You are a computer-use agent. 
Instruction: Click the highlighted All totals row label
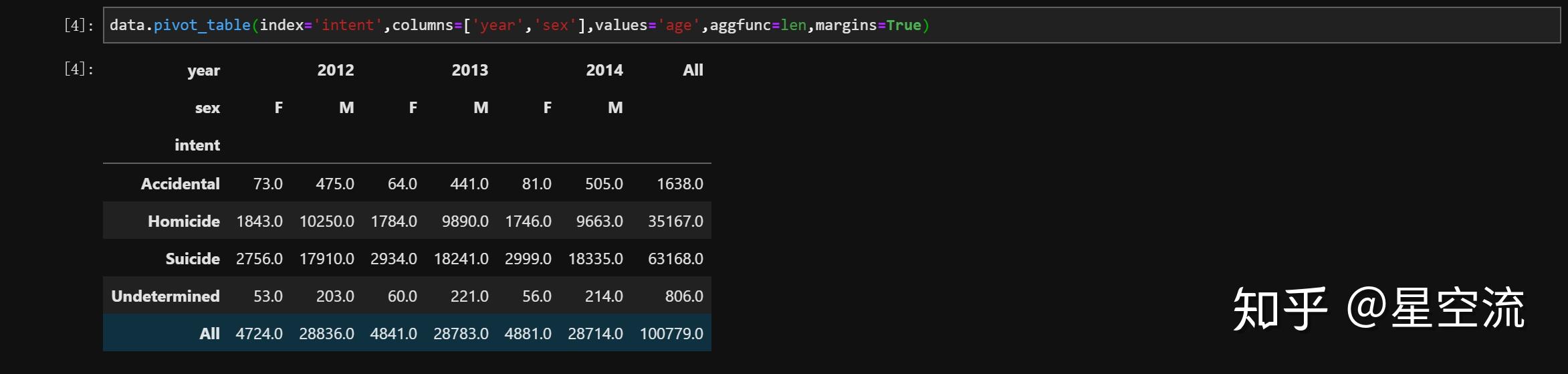coord(209,334)
